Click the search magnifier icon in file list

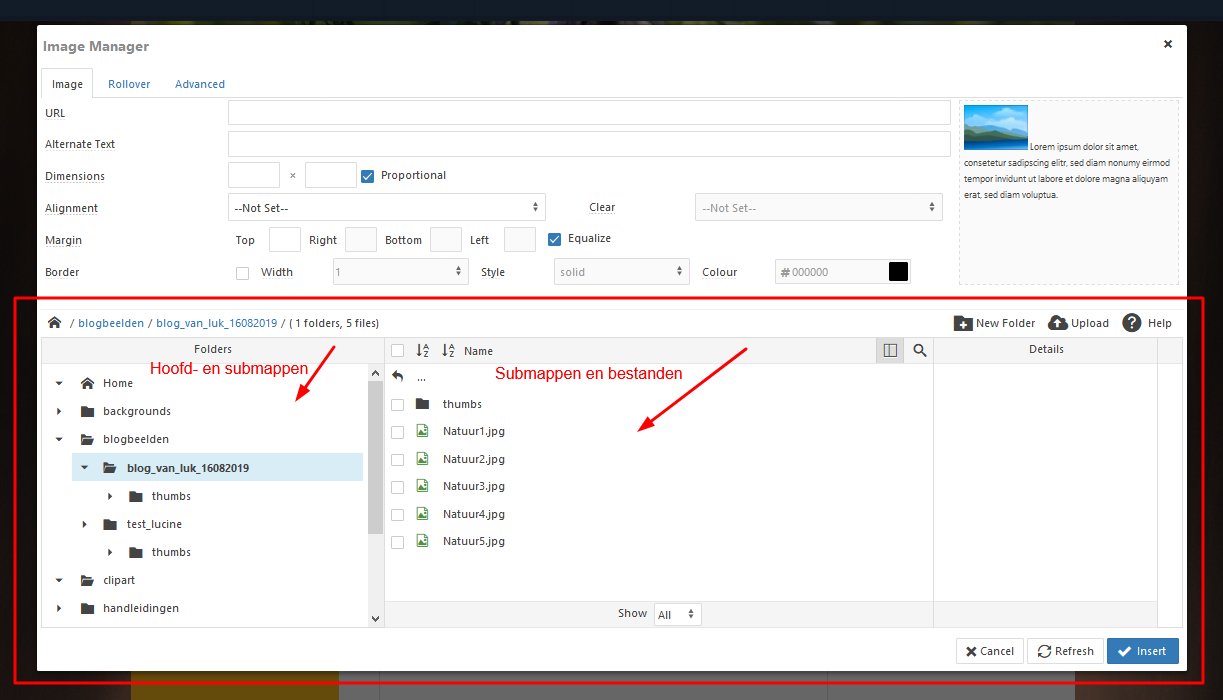coord(920,351)
